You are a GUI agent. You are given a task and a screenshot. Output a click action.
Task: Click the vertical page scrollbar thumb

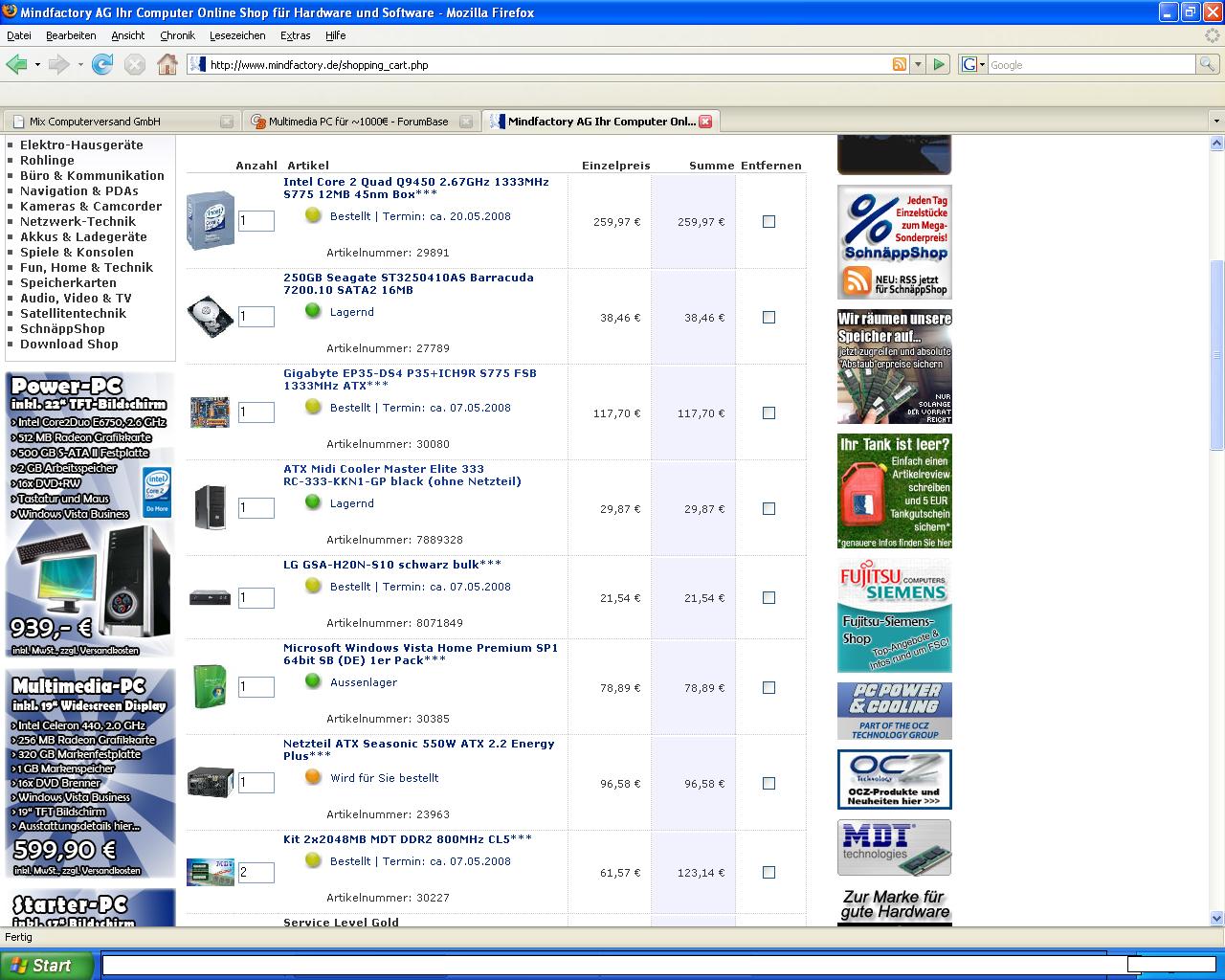(x=1217, y=354)
